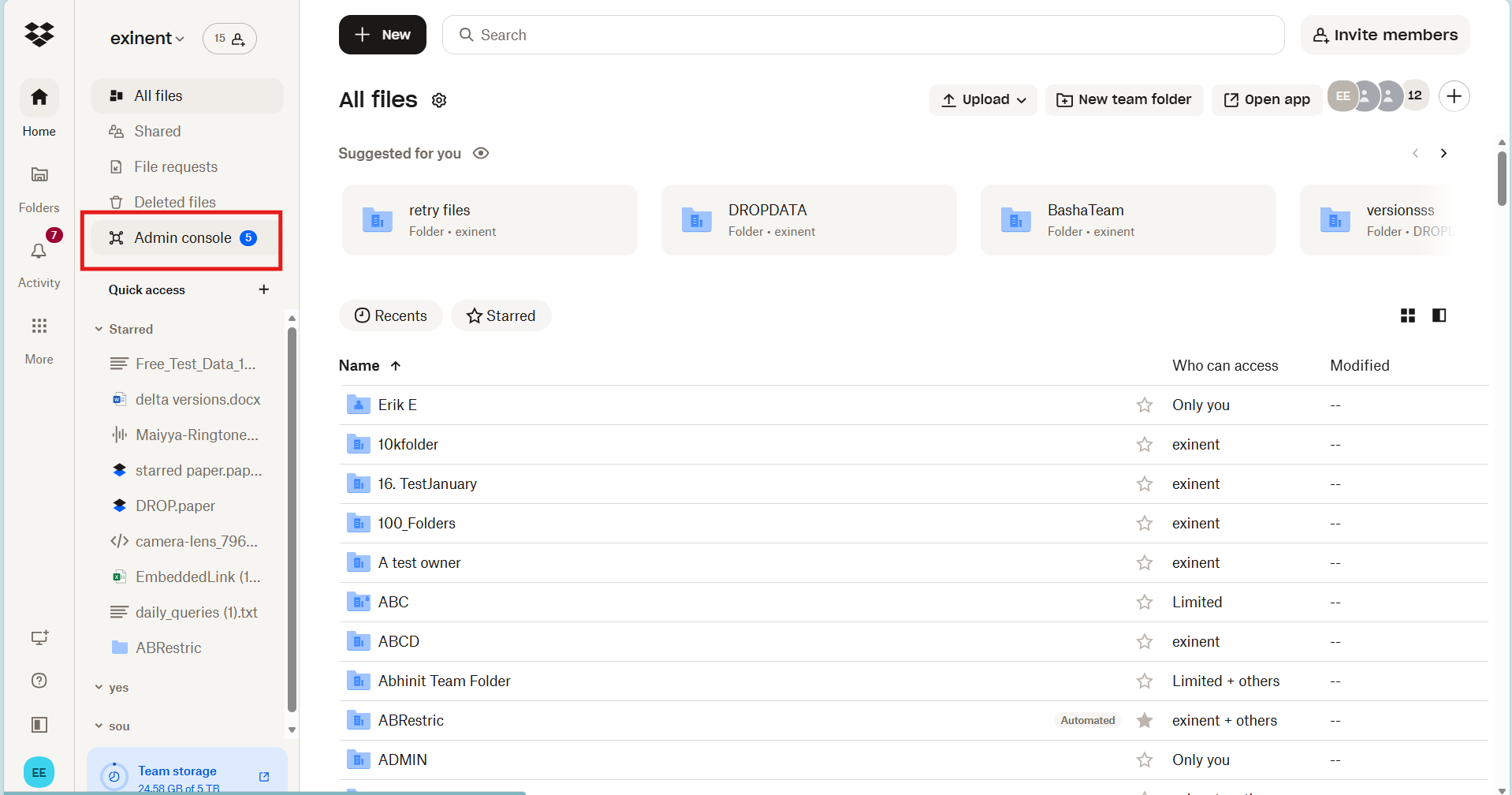The image size is (1512, 795).
Task: Open the settings gear beside All files
Action: (x=439, y=100)
